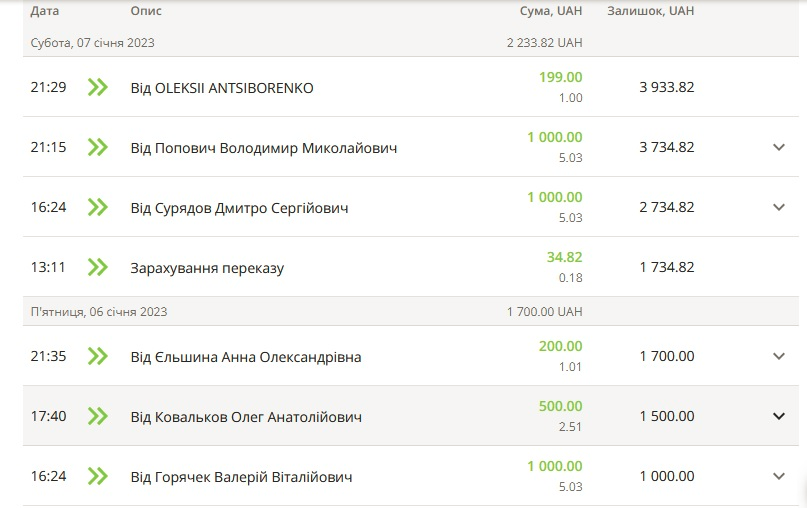Screen dimensions: 807x508
Task: Click transfer icon beside Сурядов Дмитро Сергійович
Action: click(97, 207)
